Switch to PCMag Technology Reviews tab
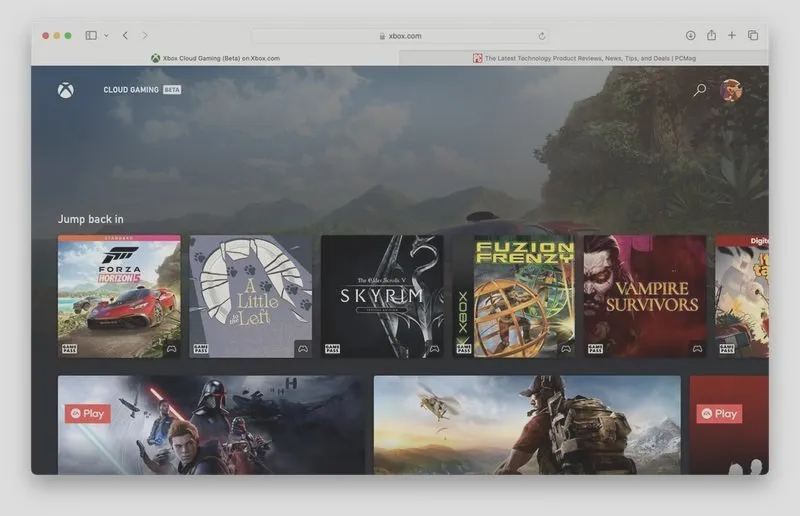The image size is (800, 516). coord(584,58)
